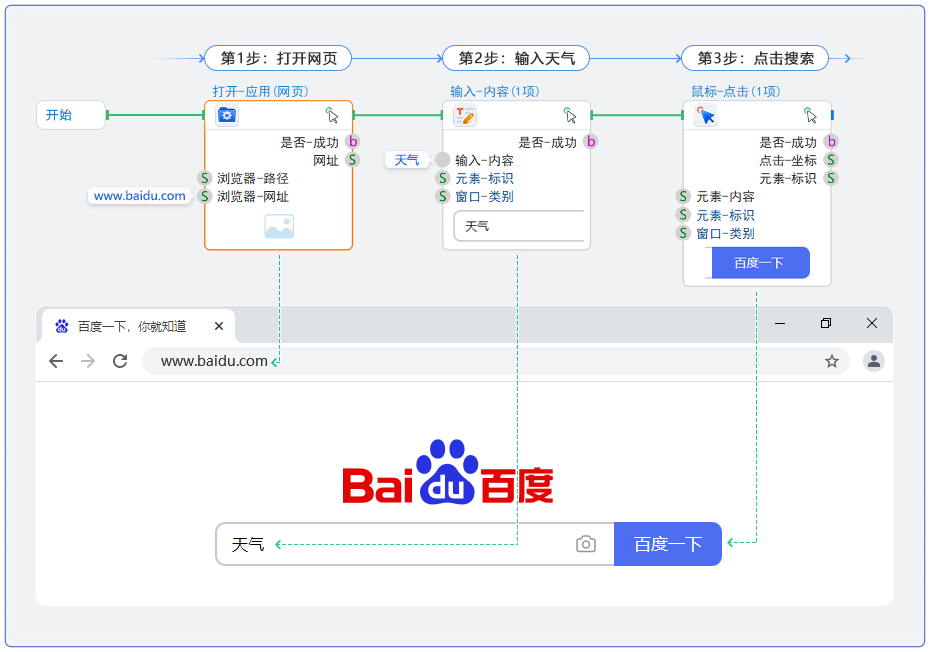Viewport: 930px width, 652px height.
Task: Click the 百度一下 search button on page
Action: tap(667, 544)
